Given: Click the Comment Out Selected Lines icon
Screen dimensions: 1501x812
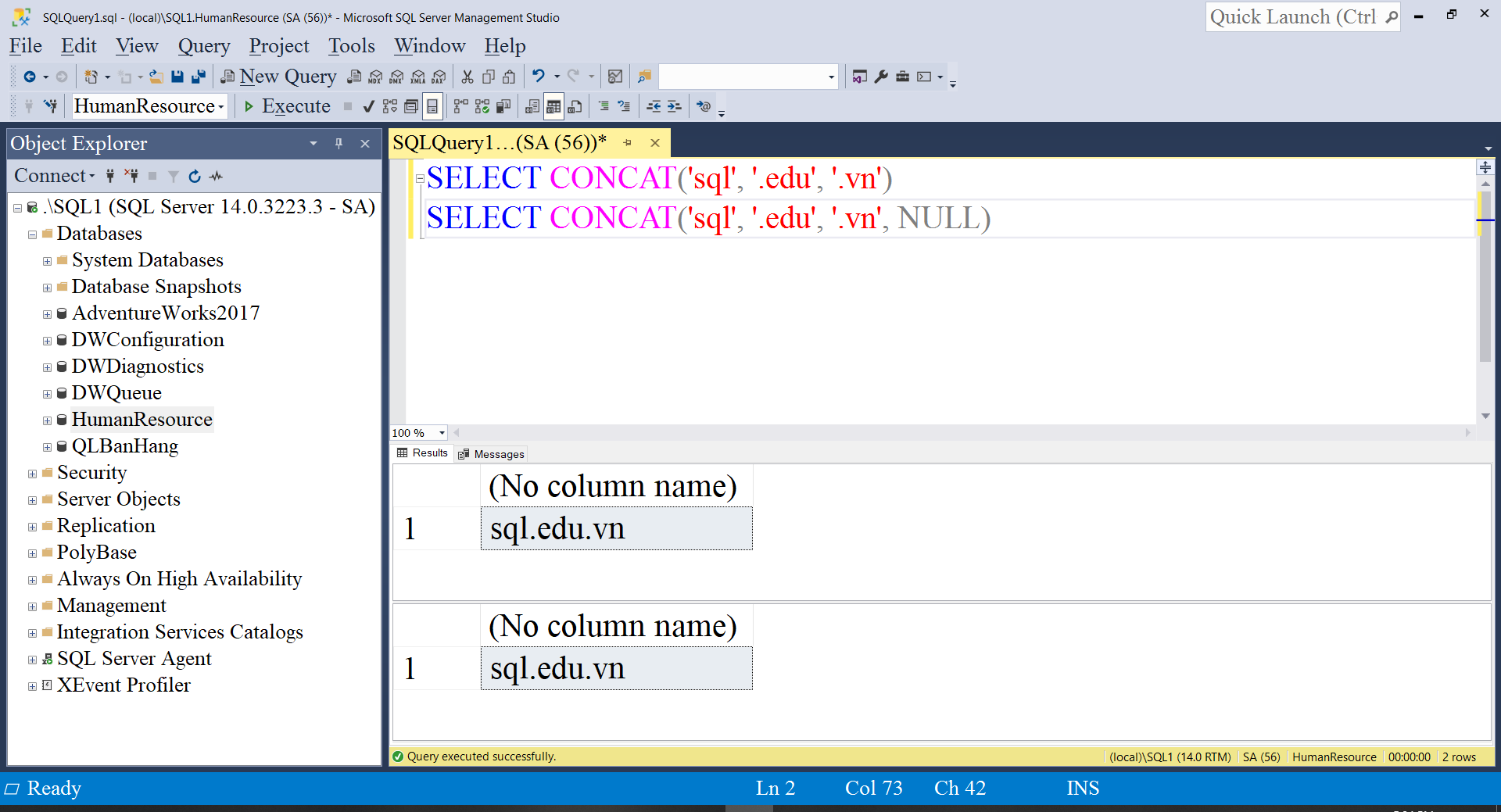Looking at the screenshot, I should [602, 106].
